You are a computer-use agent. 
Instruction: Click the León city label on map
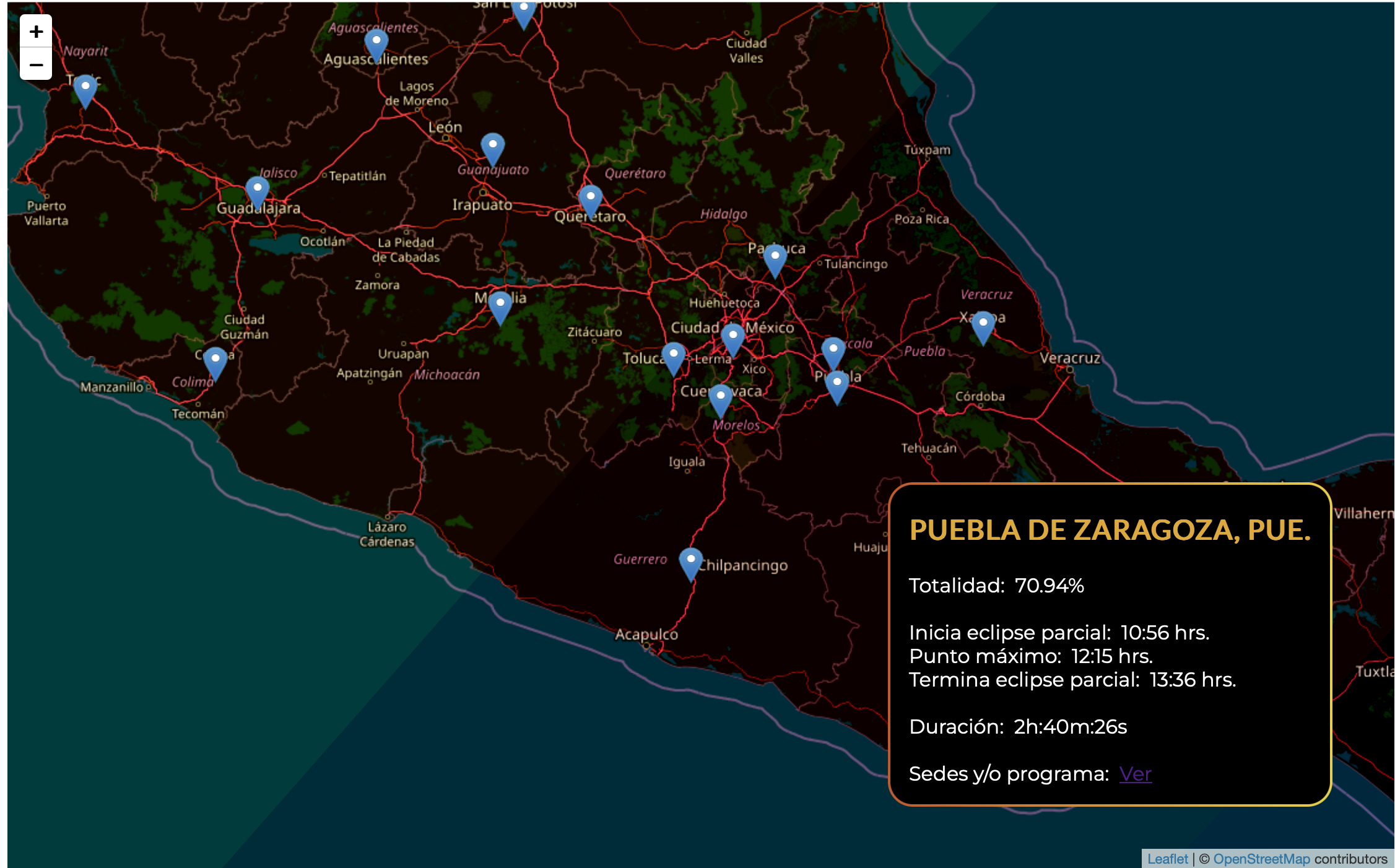(445, 128)
